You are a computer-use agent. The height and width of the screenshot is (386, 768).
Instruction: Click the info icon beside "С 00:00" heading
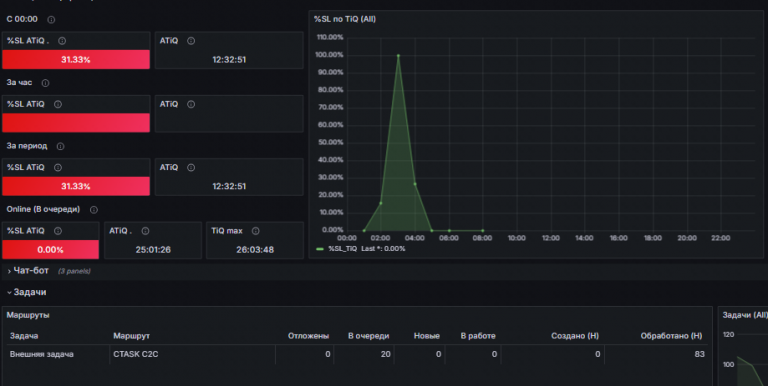[51, 20]
